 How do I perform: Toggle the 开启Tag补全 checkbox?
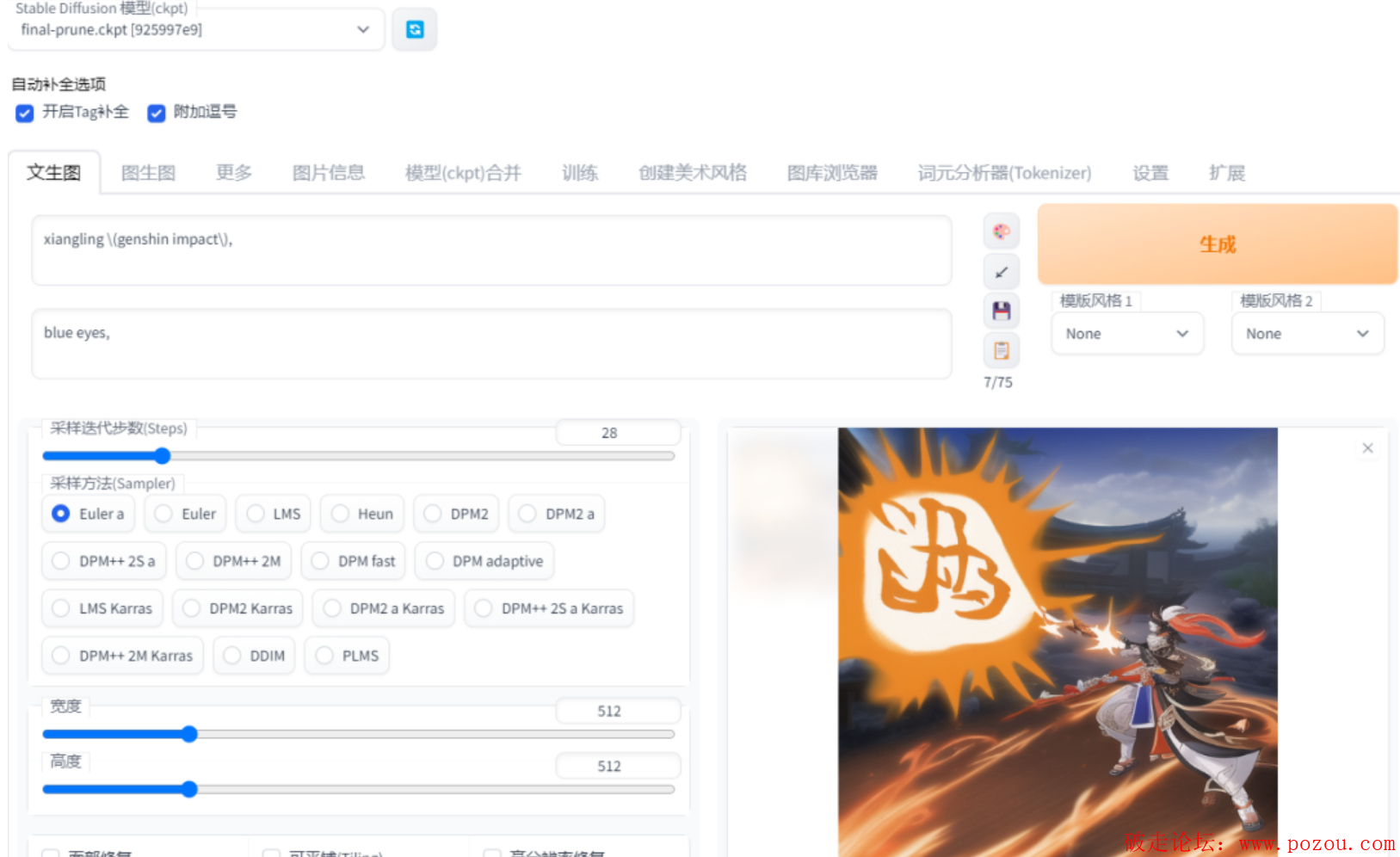click(25, 113)
